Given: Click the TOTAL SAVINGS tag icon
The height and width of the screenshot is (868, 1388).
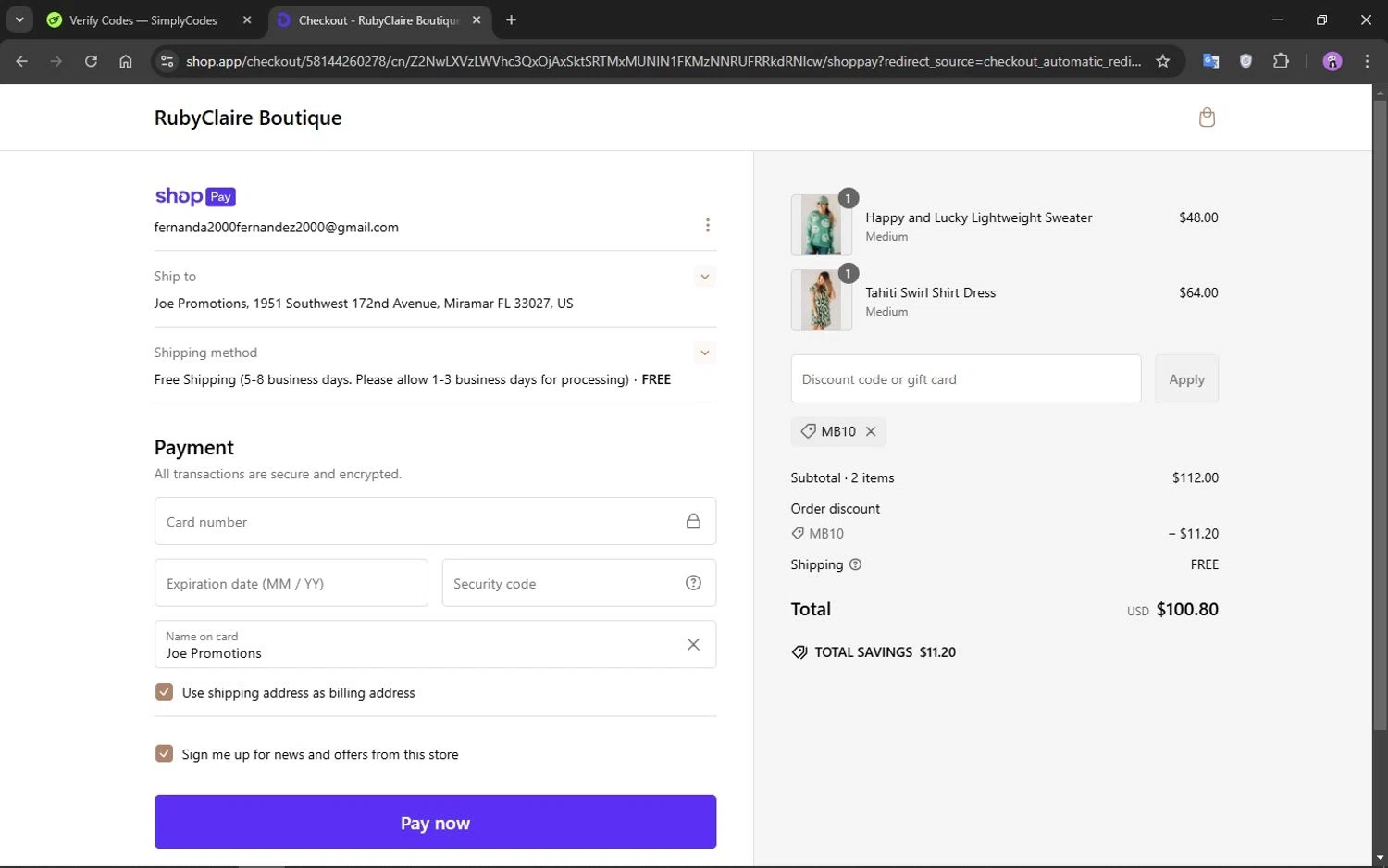Looking at the screenshot, I should click(x=799, y=652).
